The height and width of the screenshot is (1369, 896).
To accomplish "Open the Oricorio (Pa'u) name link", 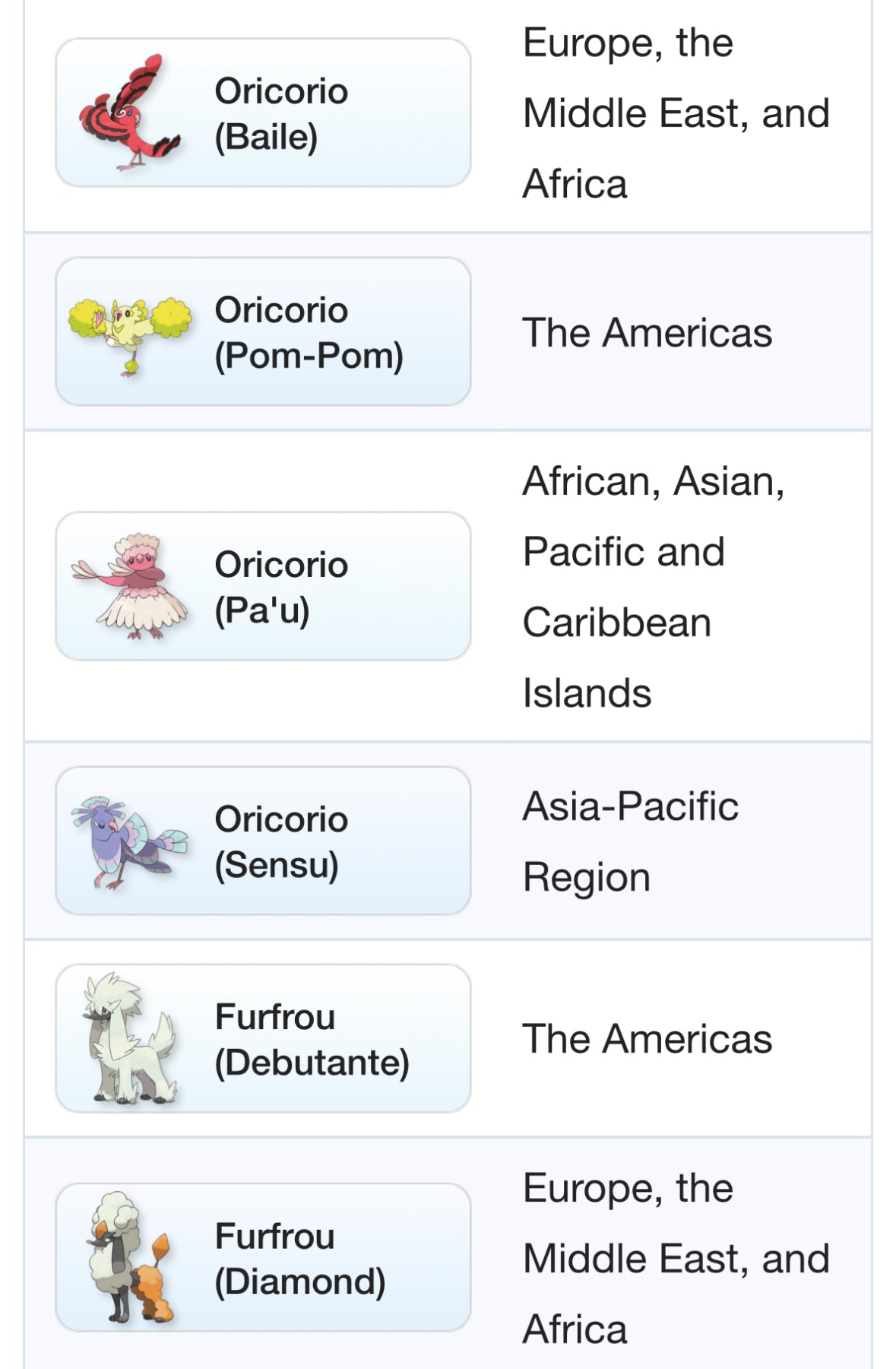I will pyautogui.click(x=281, y=587).
